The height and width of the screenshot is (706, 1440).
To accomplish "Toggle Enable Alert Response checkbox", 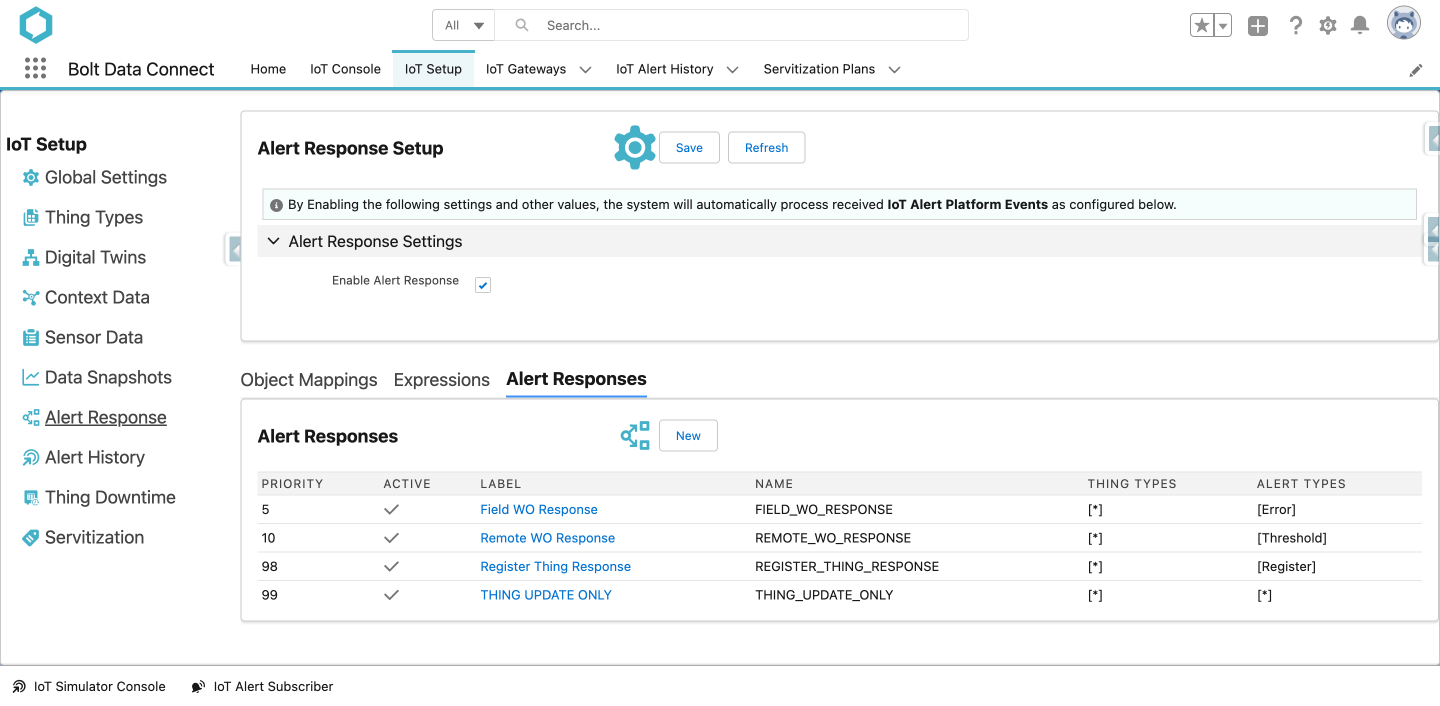I will click(483, 285).
